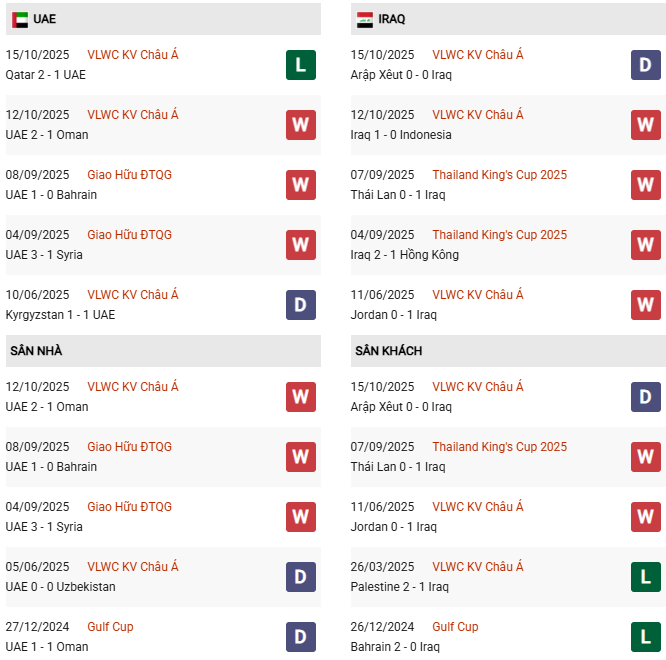Click the IRAQ team name header
Image resolution: width=666 pixels, height=660 pixels.
(x=392, y=19)
